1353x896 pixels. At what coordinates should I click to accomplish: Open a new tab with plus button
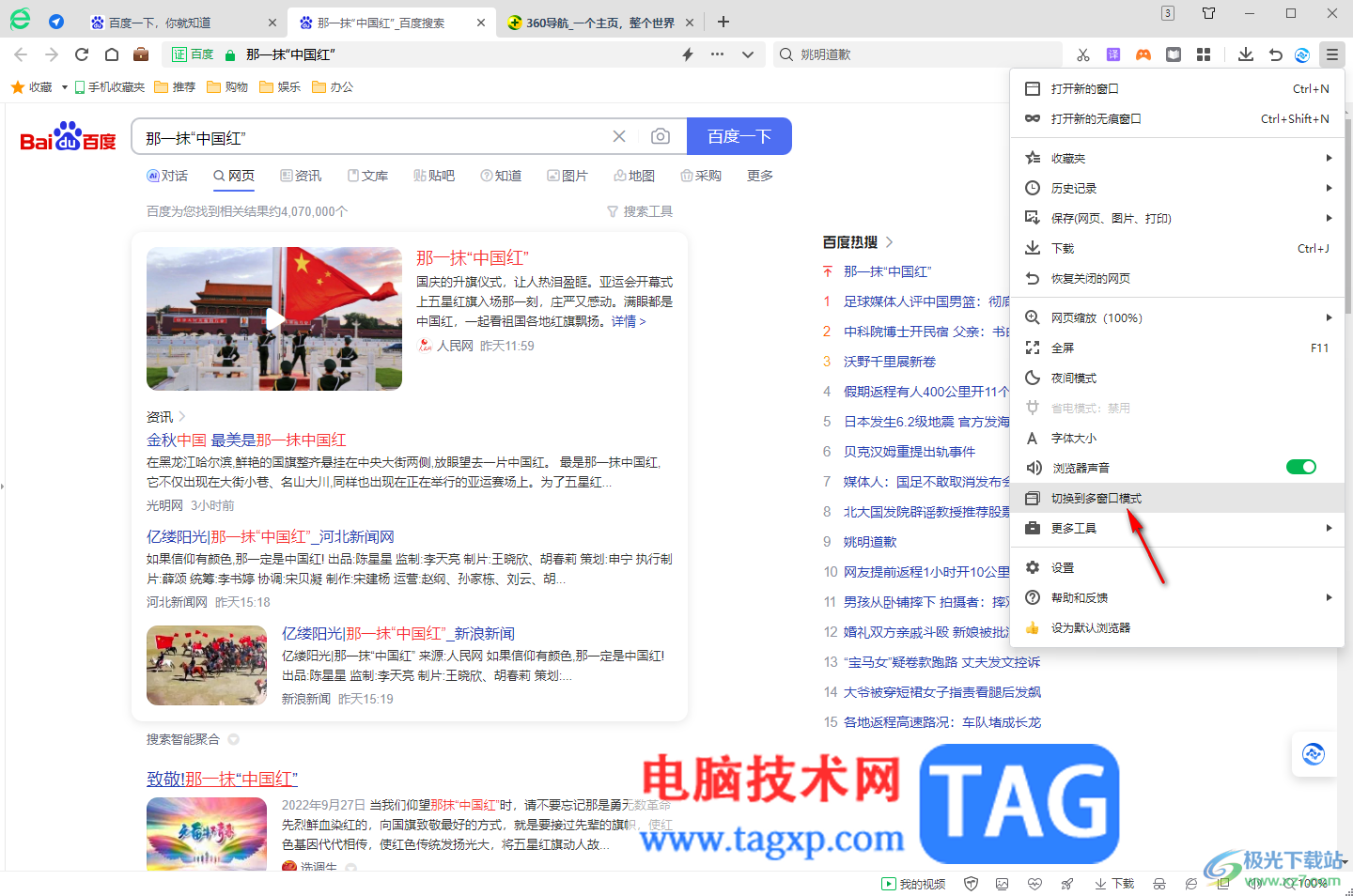pyautogui.click(x=723, y=22)
